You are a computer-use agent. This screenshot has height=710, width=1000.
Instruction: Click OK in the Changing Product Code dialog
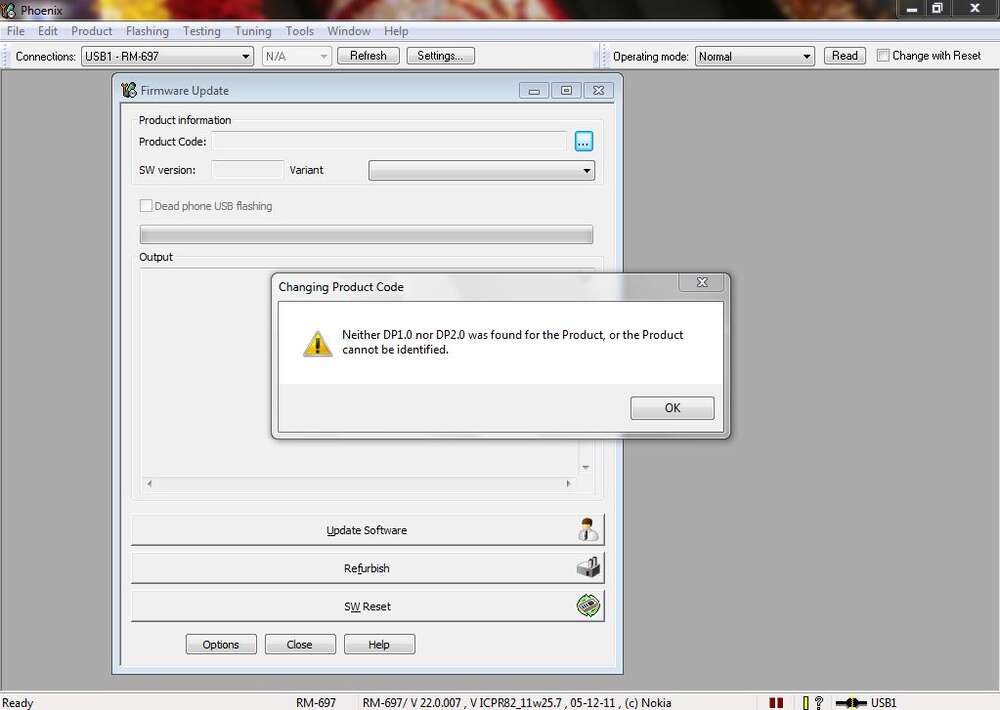(x=672, y=408)
